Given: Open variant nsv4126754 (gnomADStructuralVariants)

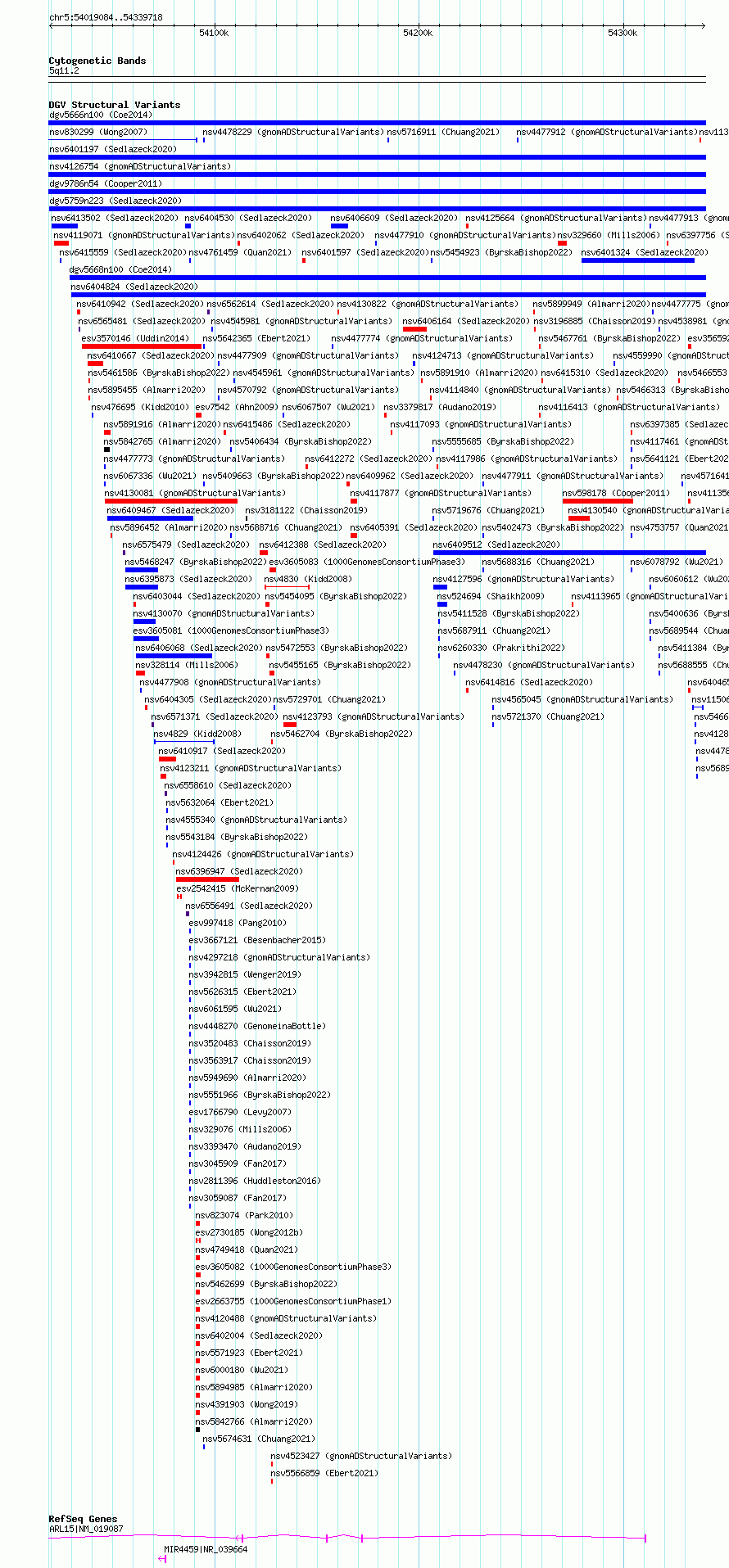Looking at the screenshot, I should coord(140,166).
